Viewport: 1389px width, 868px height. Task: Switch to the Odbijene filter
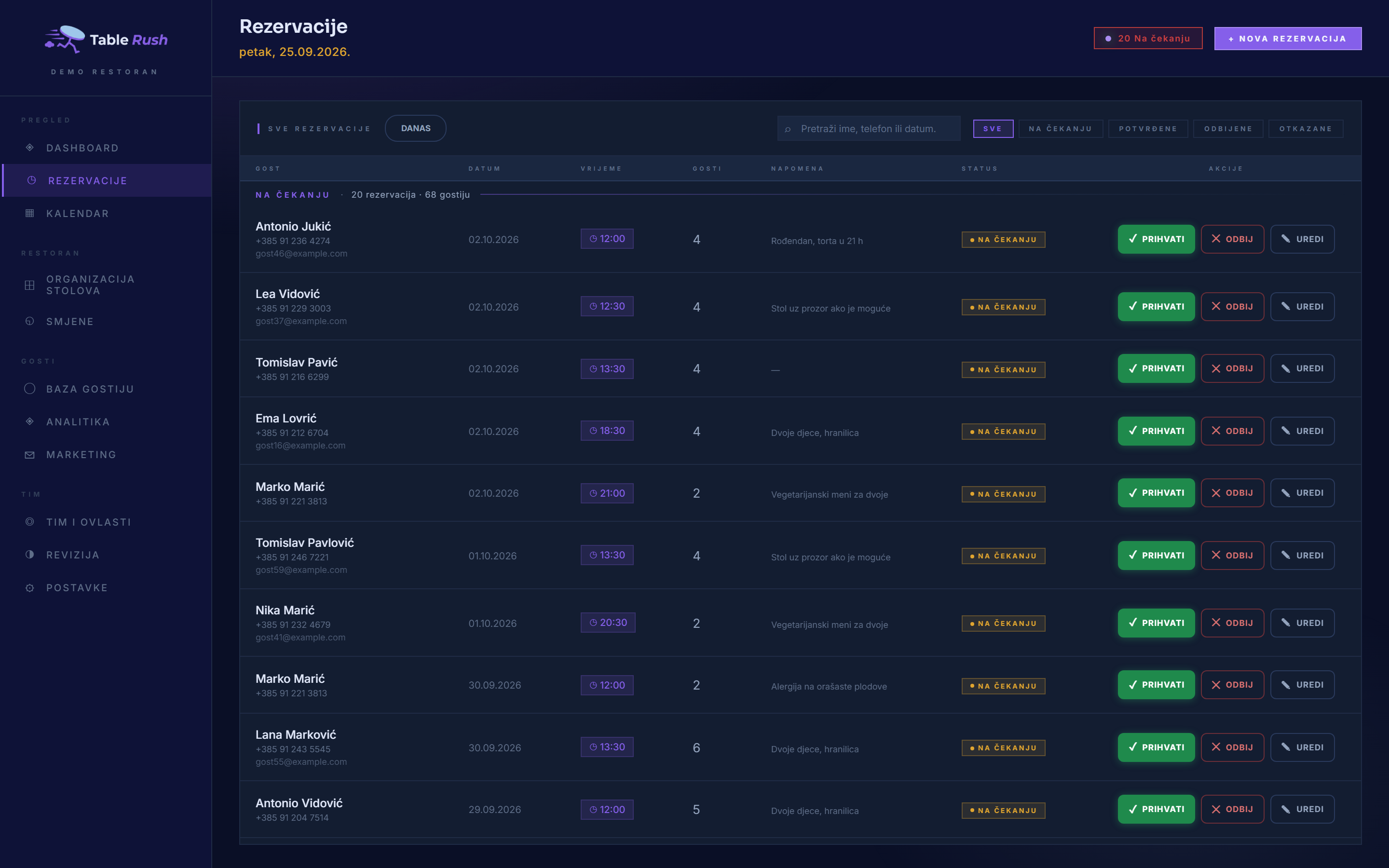1228,129
